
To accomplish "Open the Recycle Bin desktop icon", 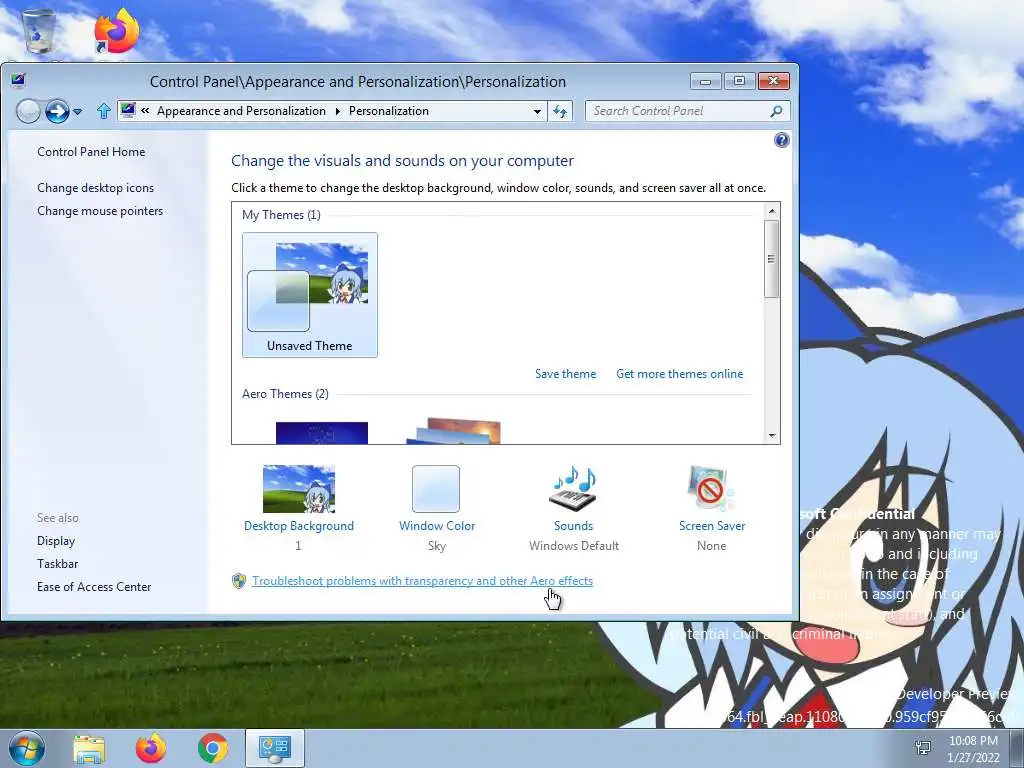I will (x=39, y=31).
